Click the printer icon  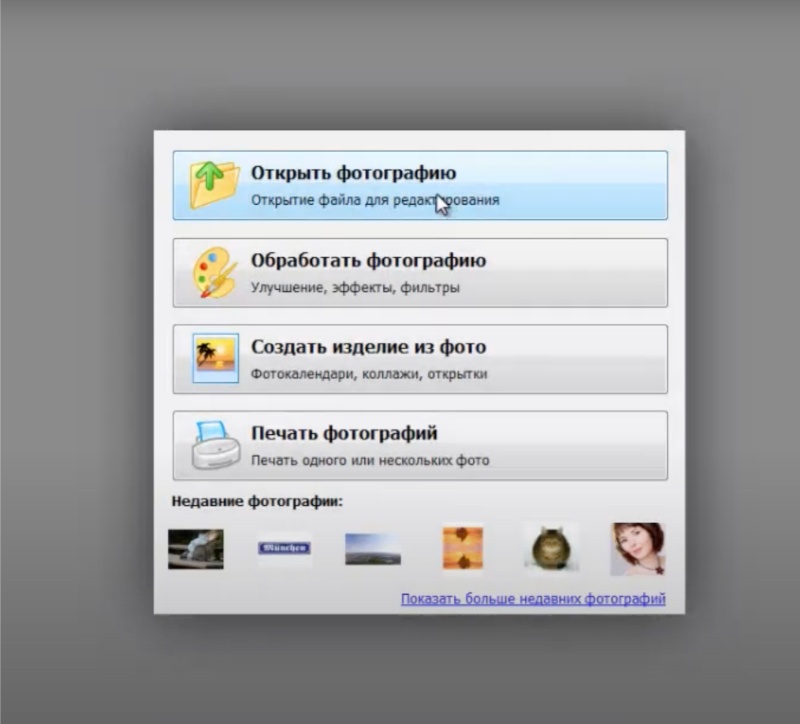215,445
